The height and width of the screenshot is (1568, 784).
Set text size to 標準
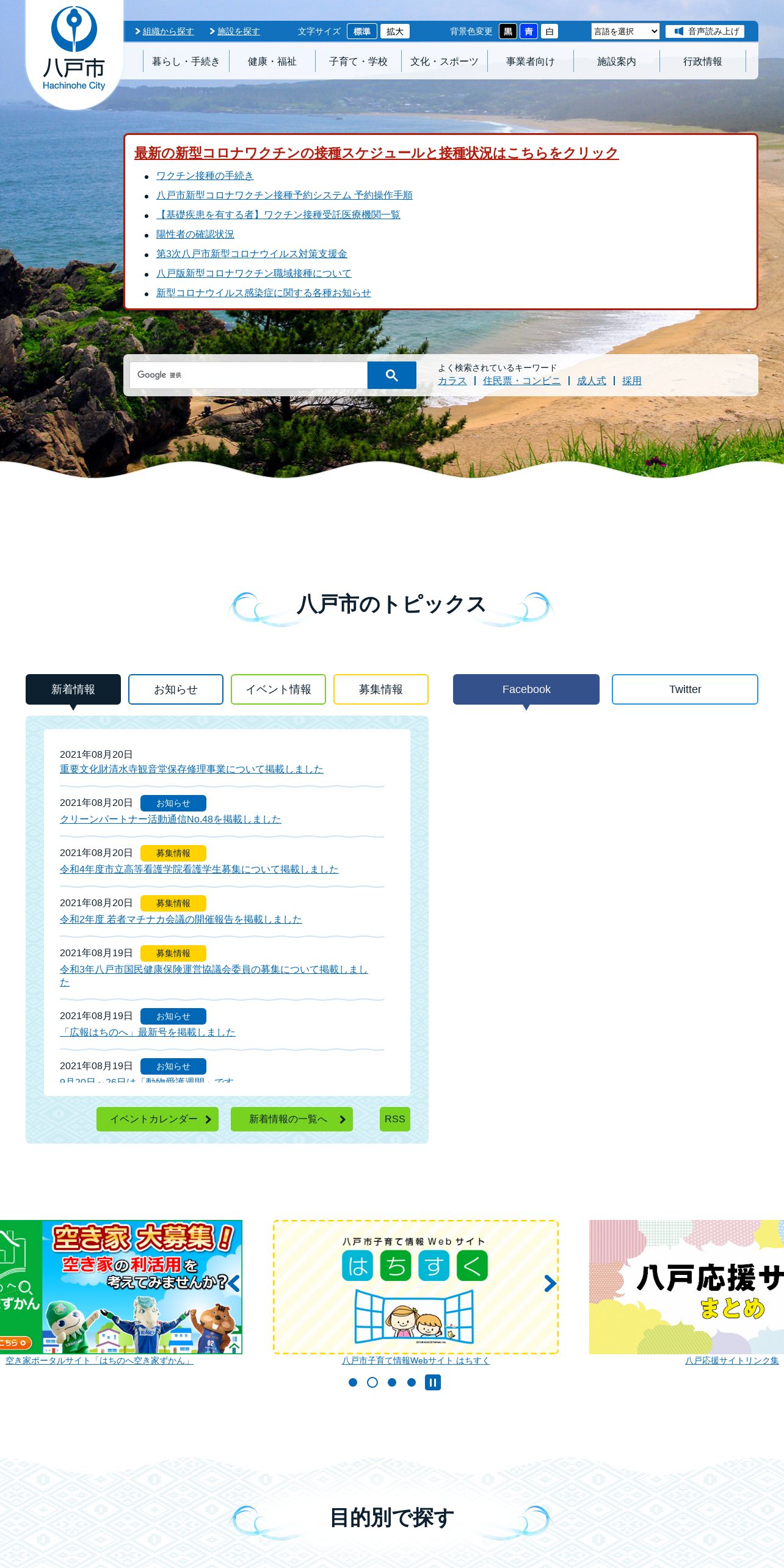(x=362, y=31)
